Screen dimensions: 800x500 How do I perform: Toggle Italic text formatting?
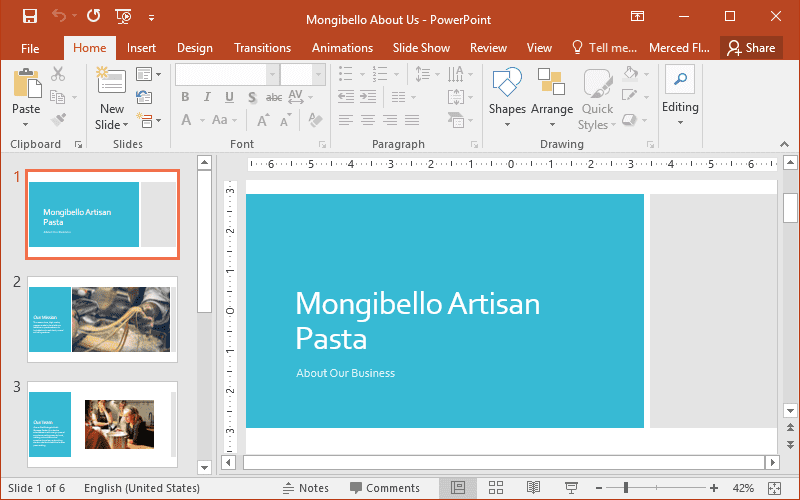(207, 97)
